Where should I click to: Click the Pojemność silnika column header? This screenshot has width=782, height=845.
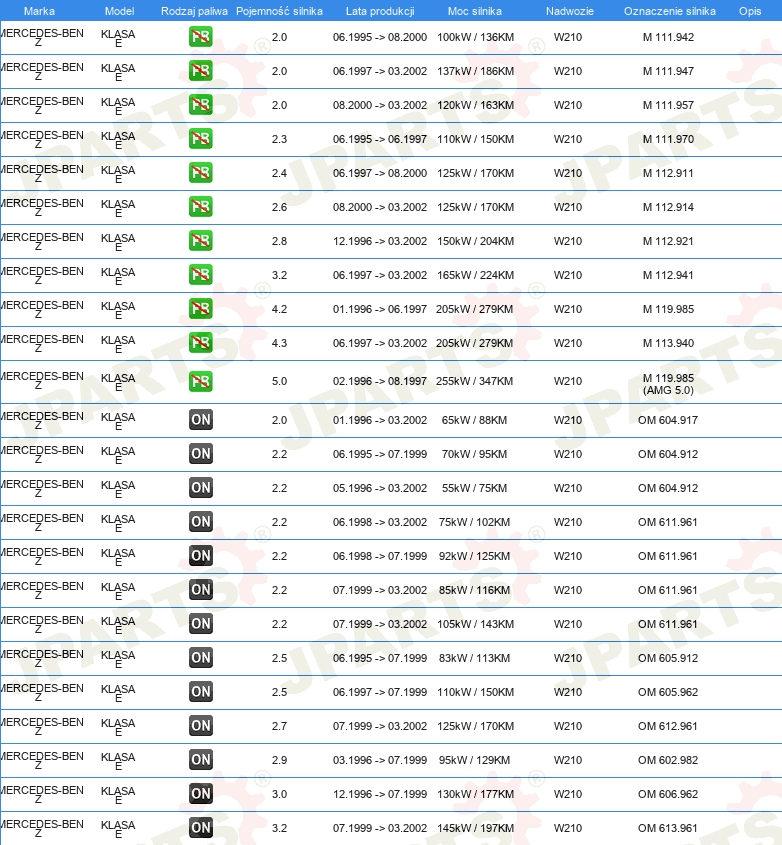(x=279, y=11)
